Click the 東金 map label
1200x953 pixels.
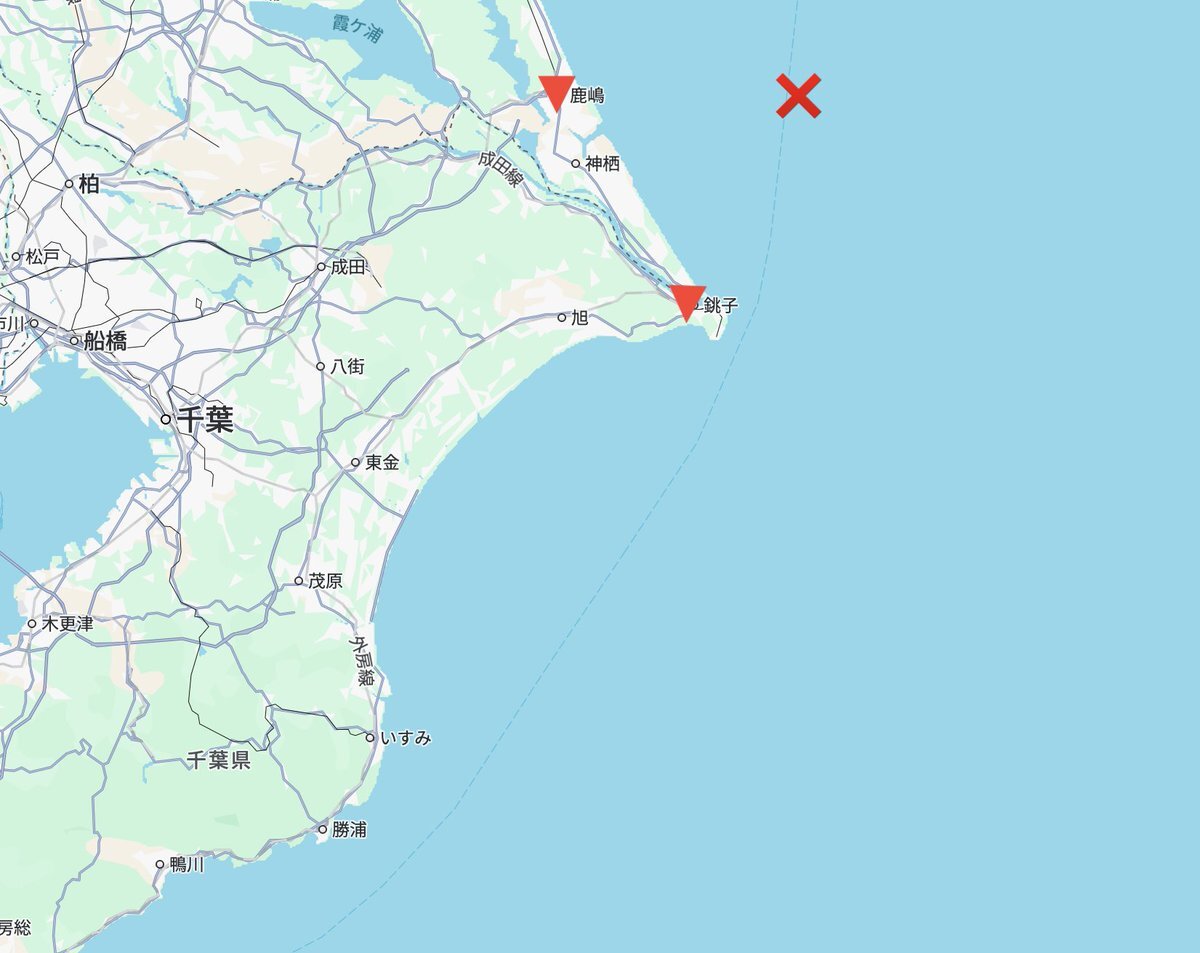(383, 462)
